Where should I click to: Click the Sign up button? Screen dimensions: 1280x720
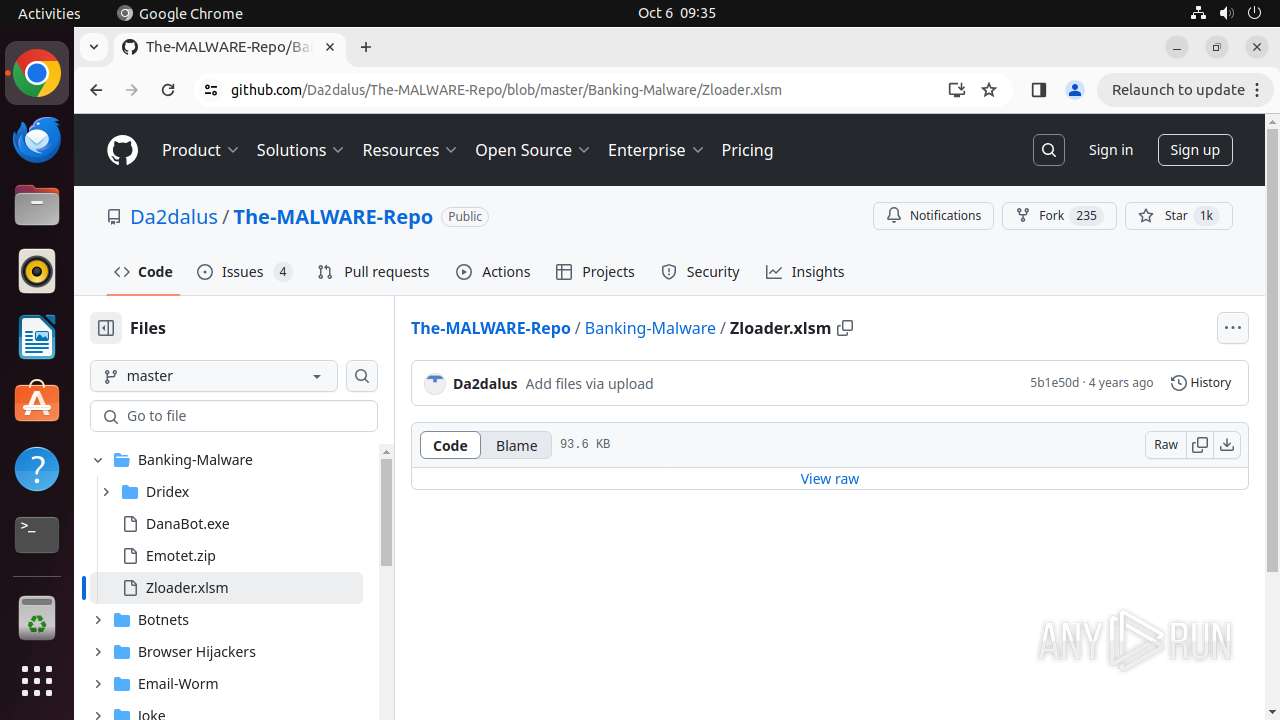pyautogui.click(x=1195, y=150)
